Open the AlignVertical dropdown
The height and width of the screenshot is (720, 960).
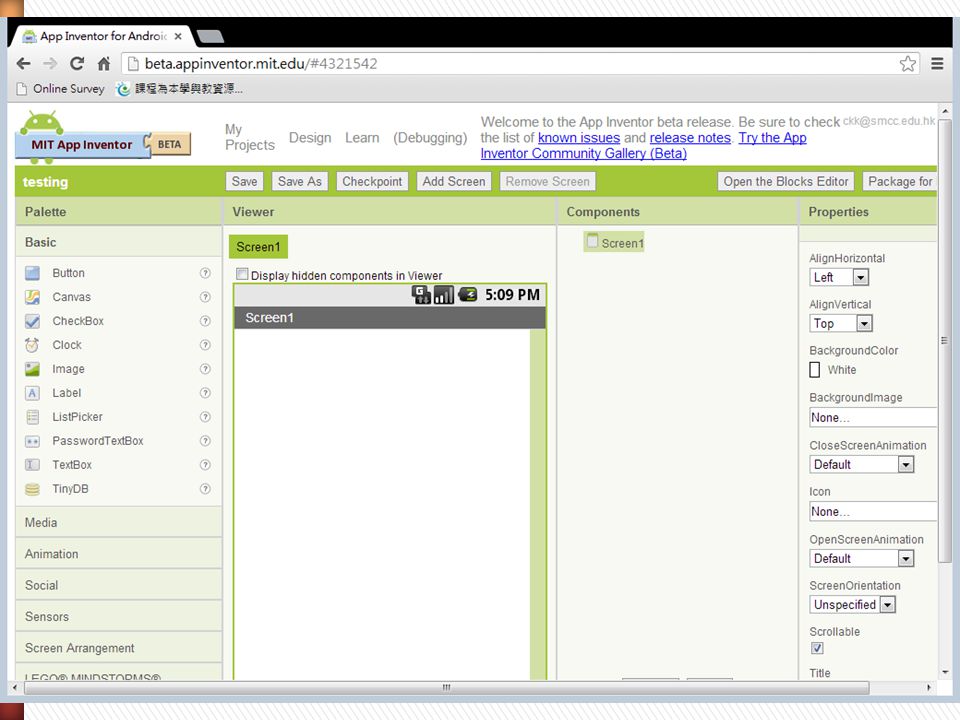click(x=841, y=323)
